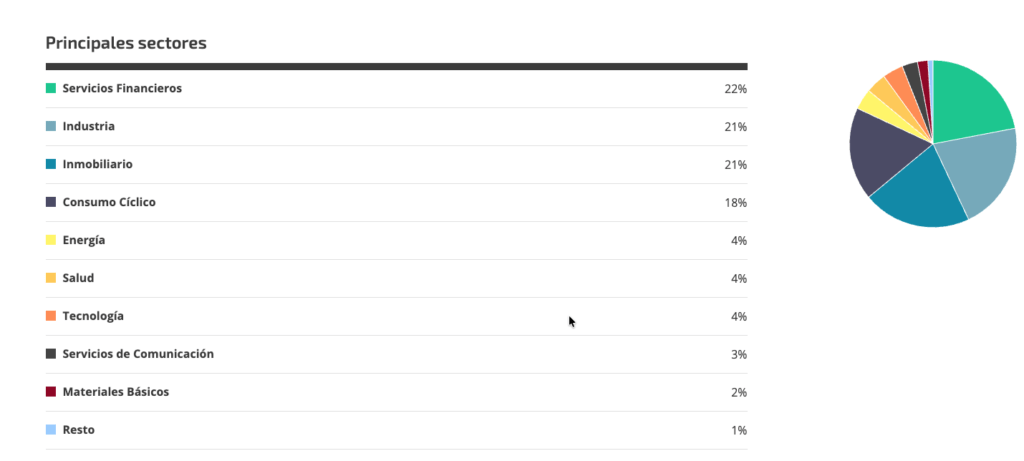This screenshot has height=461, width=1024.
Task: Select the dark purple pie chart slice
Action: pos(882,150)
